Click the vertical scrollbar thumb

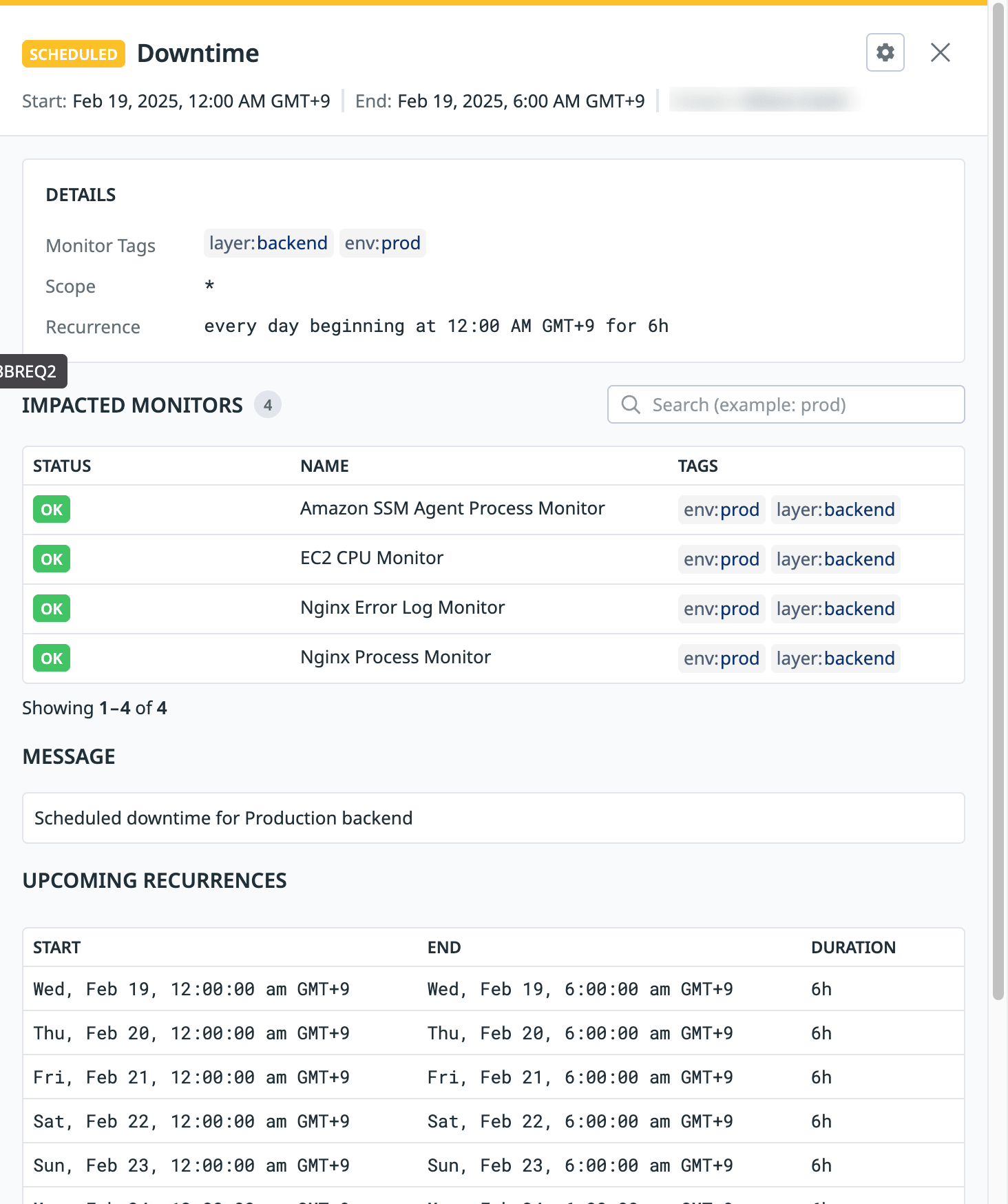click(998, 501)
